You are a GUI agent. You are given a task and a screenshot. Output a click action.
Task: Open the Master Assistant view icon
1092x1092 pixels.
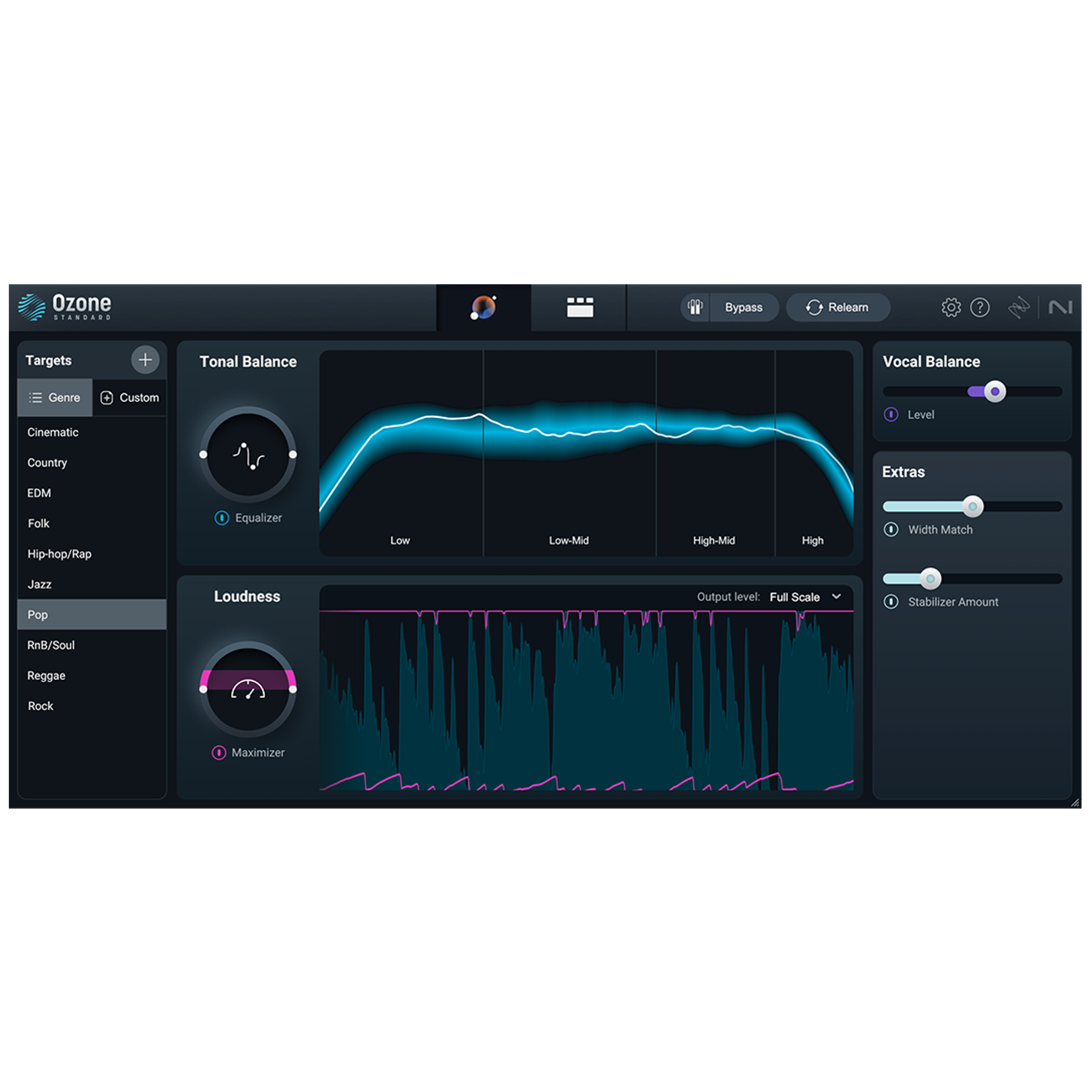(x=483, y=308)
